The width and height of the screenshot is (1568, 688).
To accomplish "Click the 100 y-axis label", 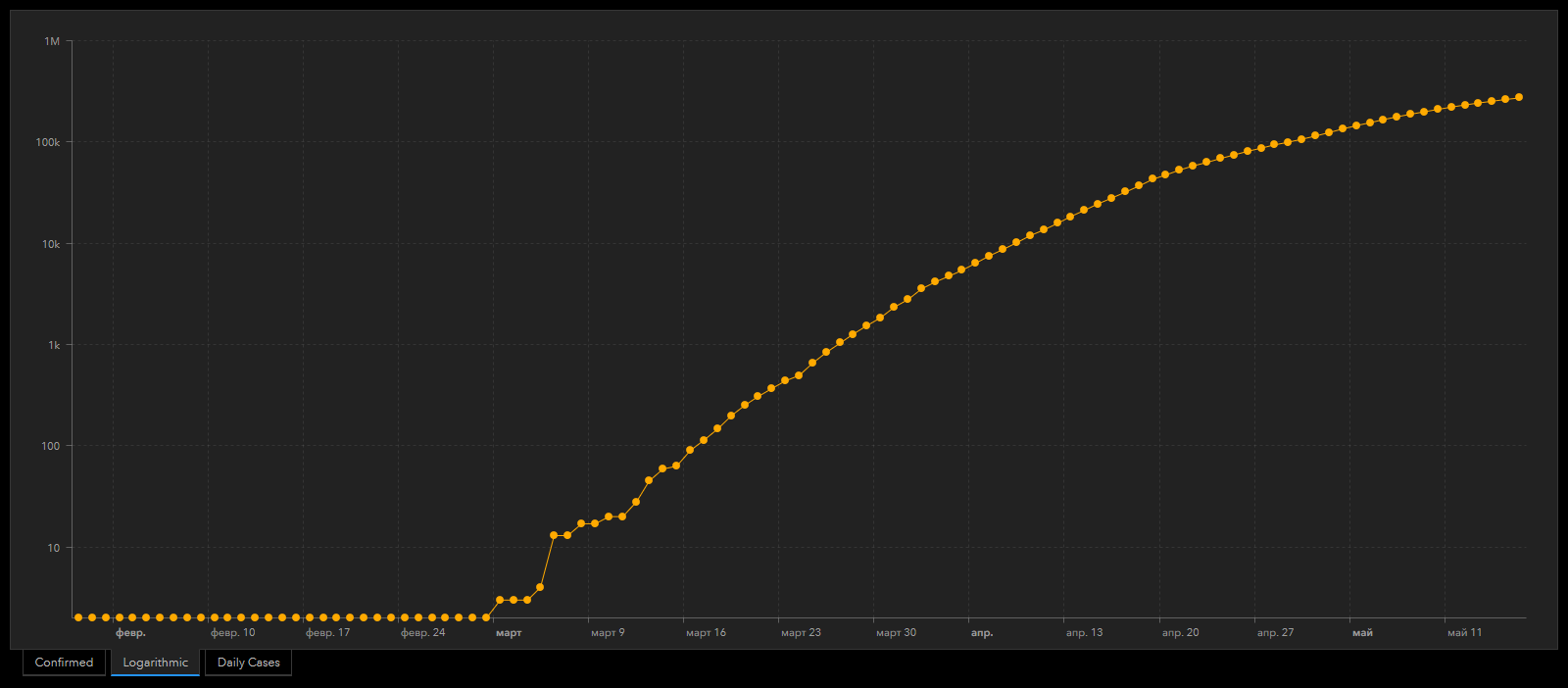I will (x=51, y=446).
